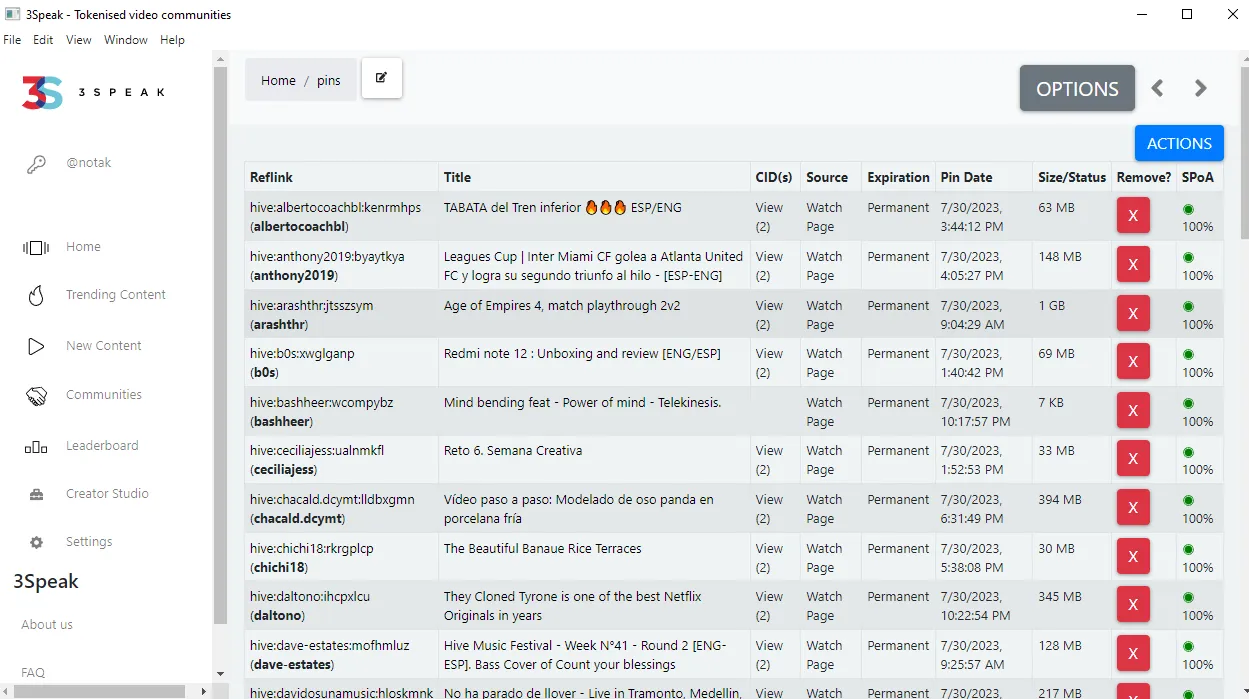The height and width of the screenshot is (699, 1249).
Task: Click the edit path pencil icon
Action: point(382,78)
